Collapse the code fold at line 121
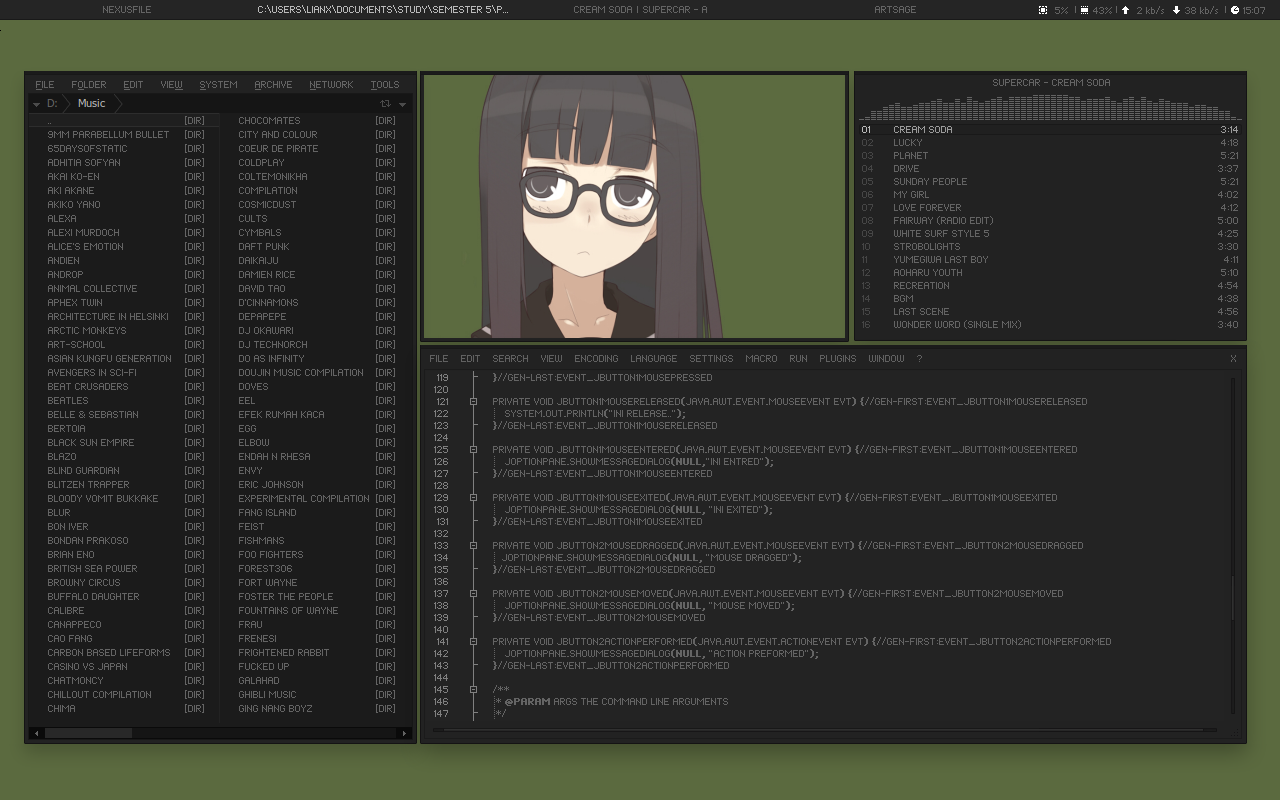Screen dimensions: 1280x800 tap(473, 401)
